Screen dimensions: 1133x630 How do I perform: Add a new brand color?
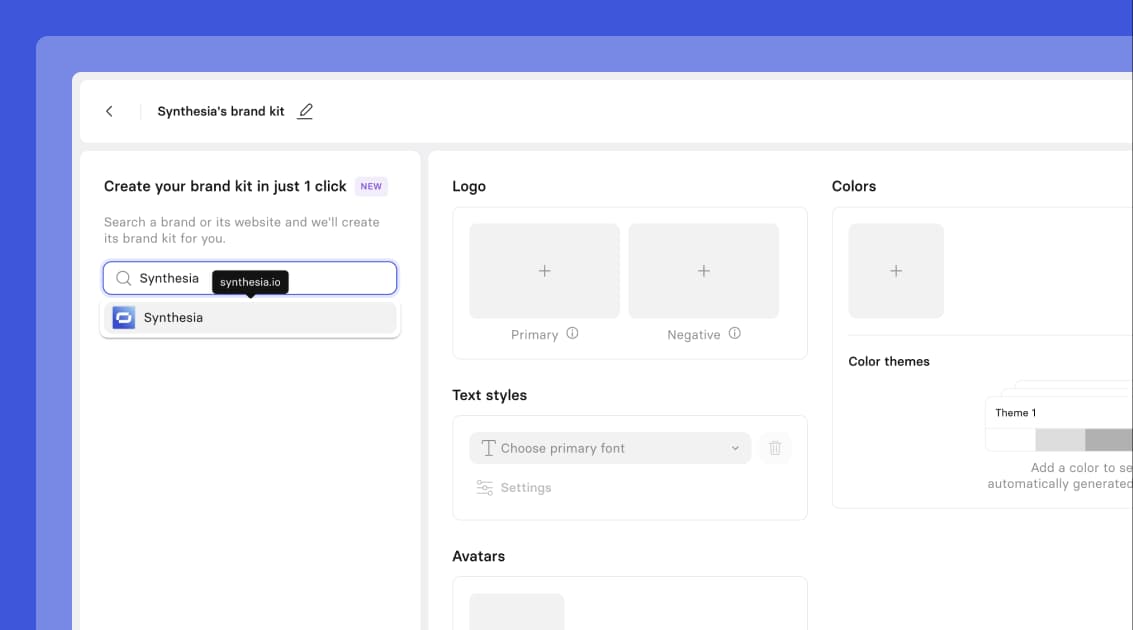(x=896, y=271)
